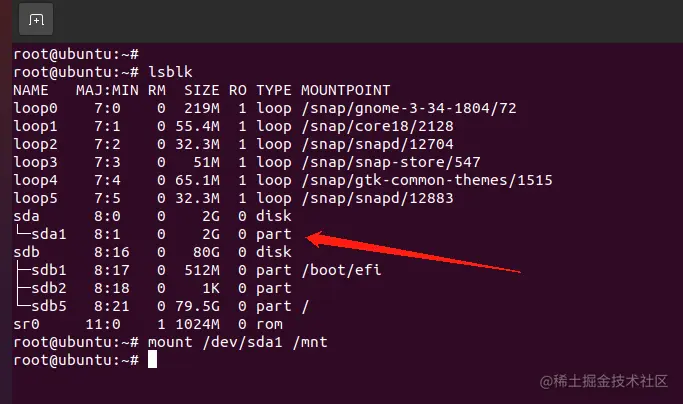Click the watermark text at bottom right
Image resolution: width=683 pixels, height=404 pixels.
pyautogui.click(x=604, y=381)
